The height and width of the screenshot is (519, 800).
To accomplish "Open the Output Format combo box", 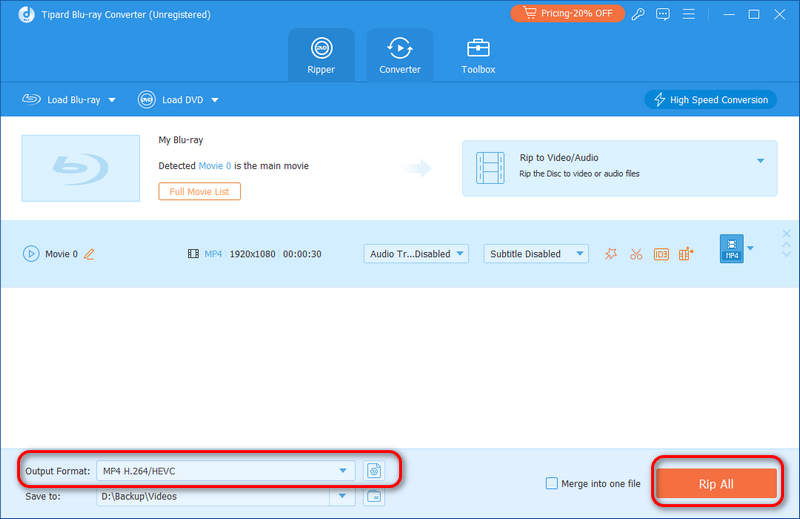I will tap(226, 471).
